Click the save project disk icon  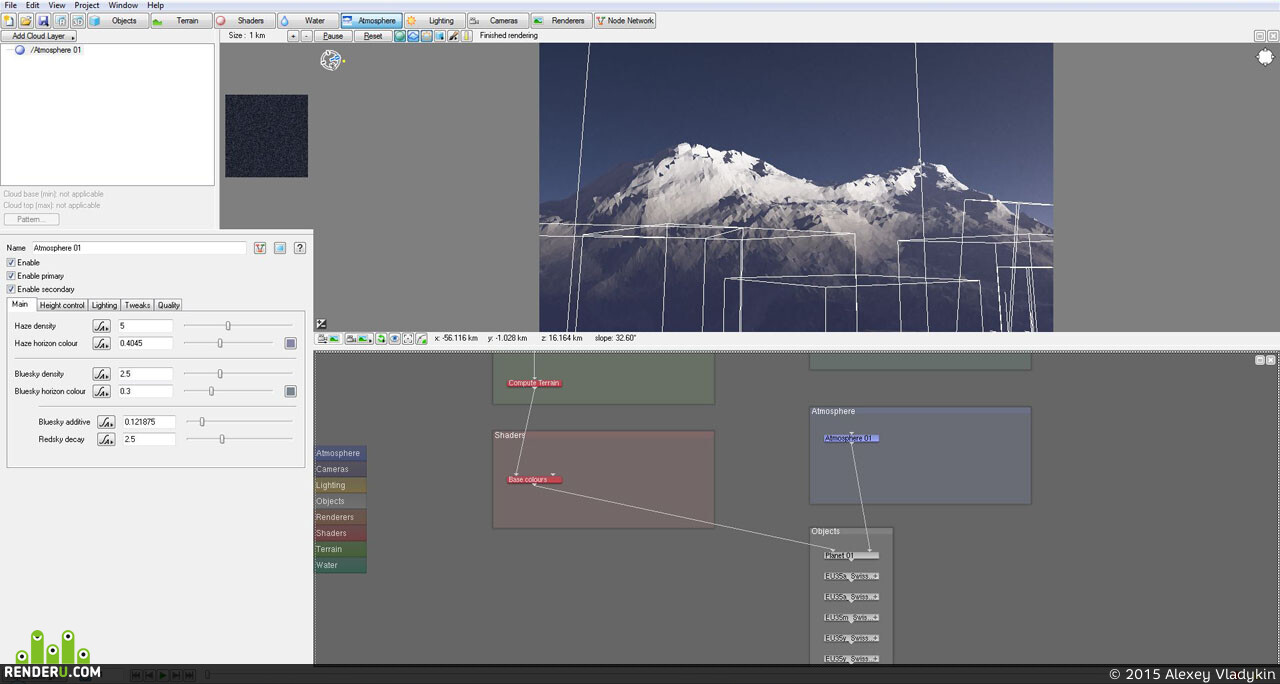(43, 21)
